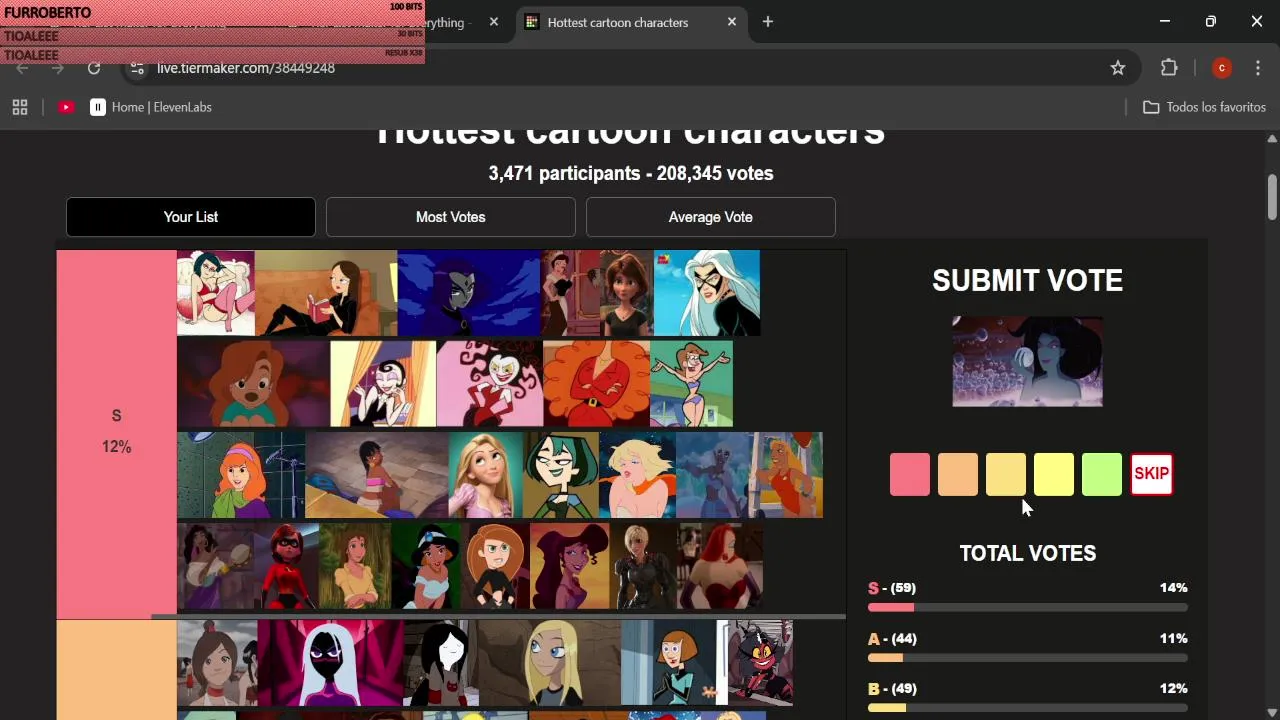Click the character image under Submit Vote

(x=1027, y=362)
